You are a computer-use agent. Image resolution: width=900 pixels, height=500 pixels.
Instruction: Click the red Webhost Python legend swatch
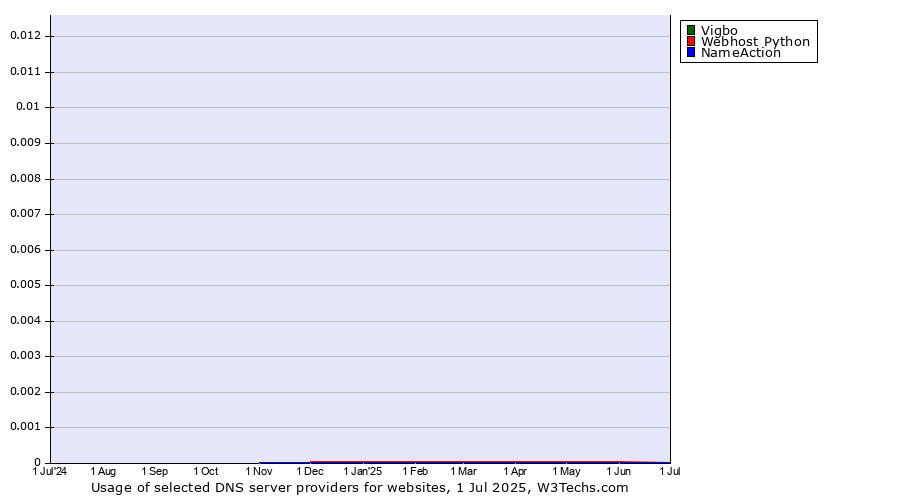pos(691,41)
